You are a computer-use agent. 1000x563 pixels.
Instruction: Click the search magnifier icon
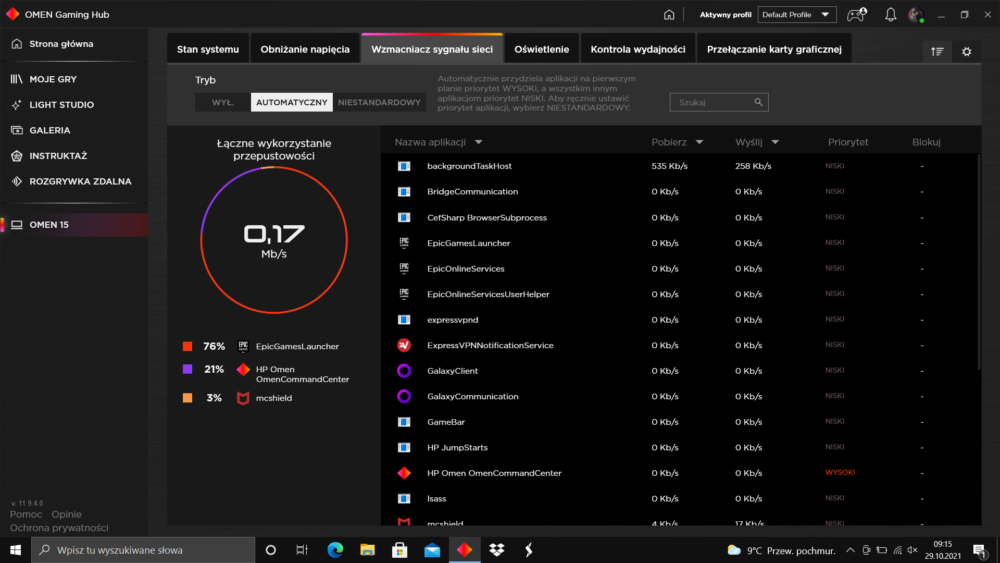tap(758, 102)
